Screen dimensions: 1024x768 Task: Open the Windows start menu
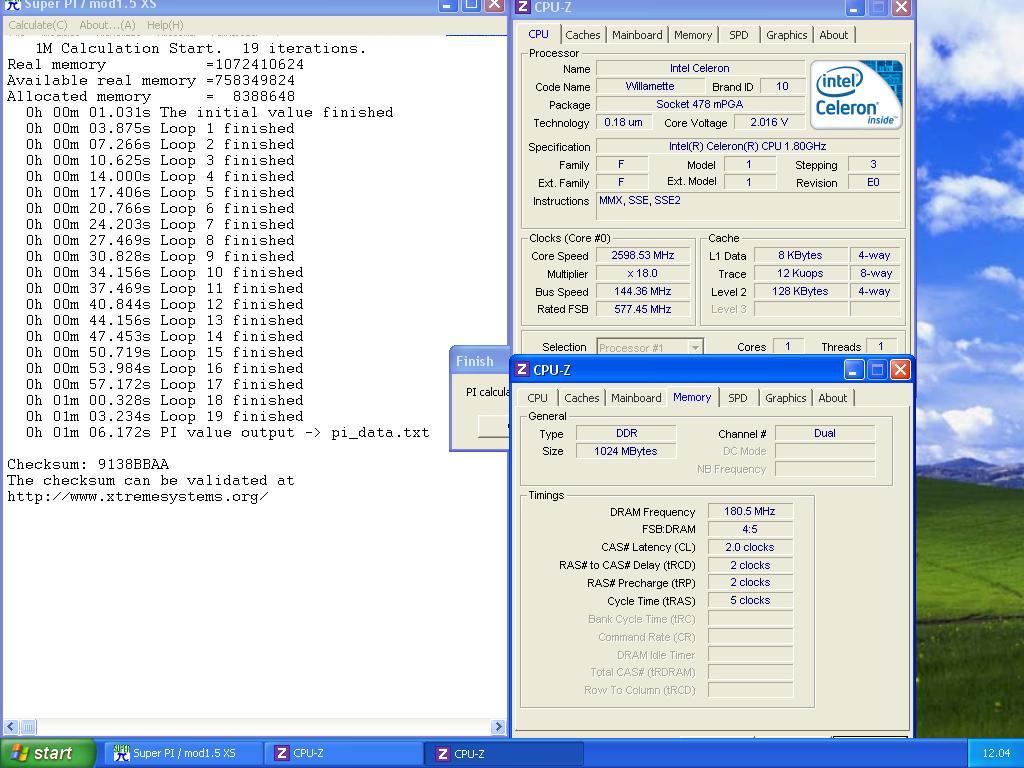[x=47, y=753]
